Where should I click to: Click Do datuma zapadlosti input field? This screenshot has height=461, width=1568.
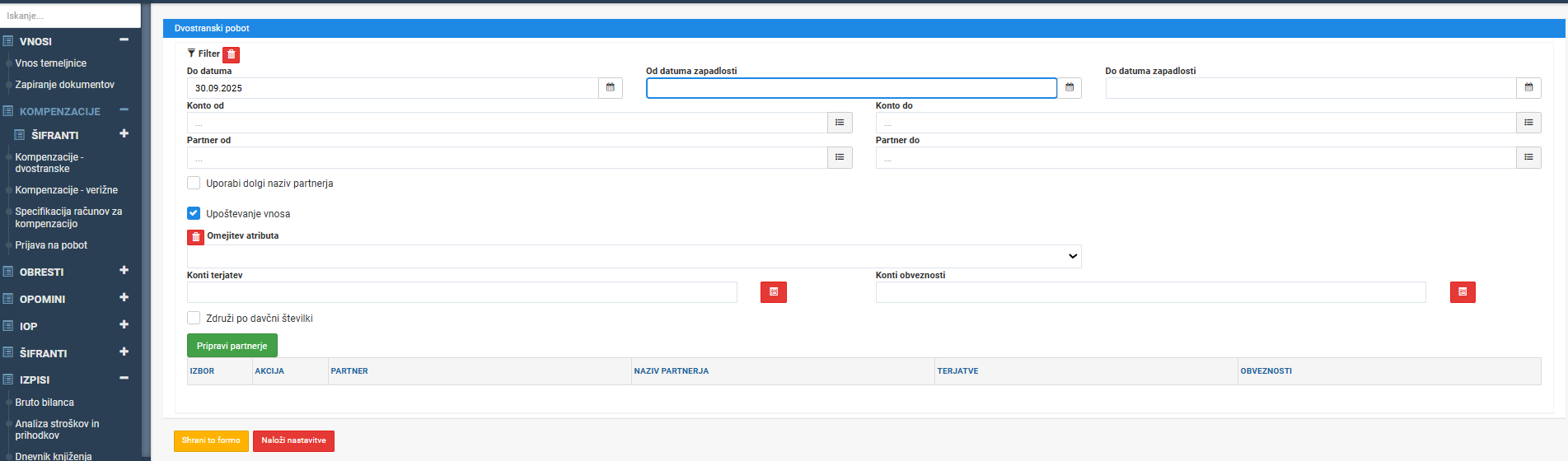tap(1311, 88)
